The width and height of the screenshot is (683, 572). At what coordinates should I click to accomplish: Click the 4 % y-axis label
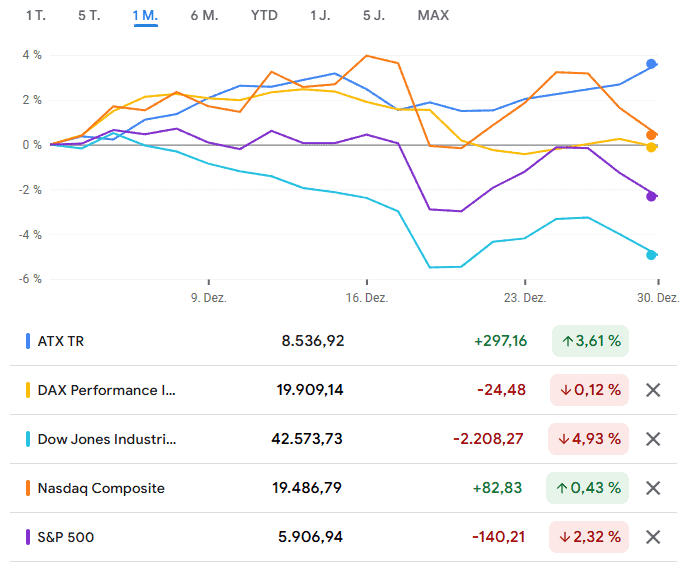coord(32,55)
